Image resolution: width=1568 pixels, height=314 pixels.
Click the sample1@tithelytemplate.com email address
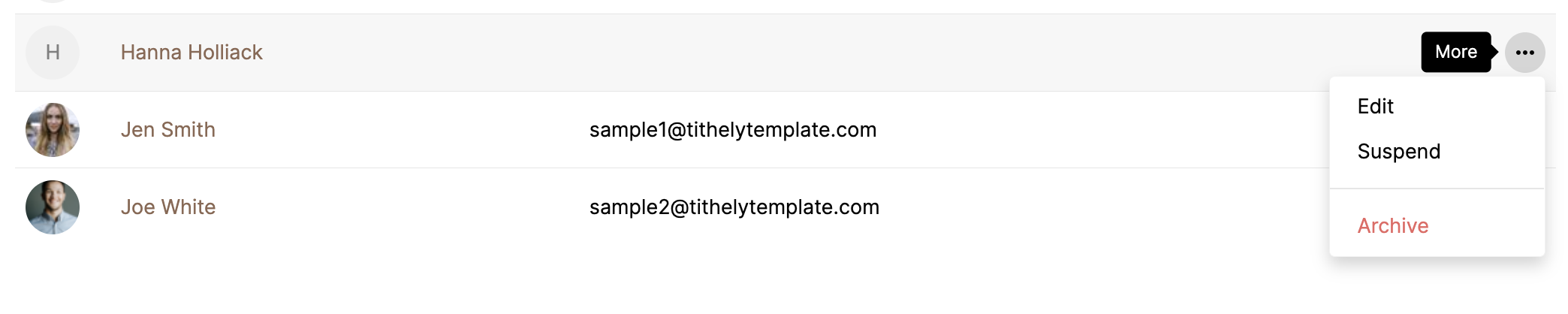pos(733,130)
